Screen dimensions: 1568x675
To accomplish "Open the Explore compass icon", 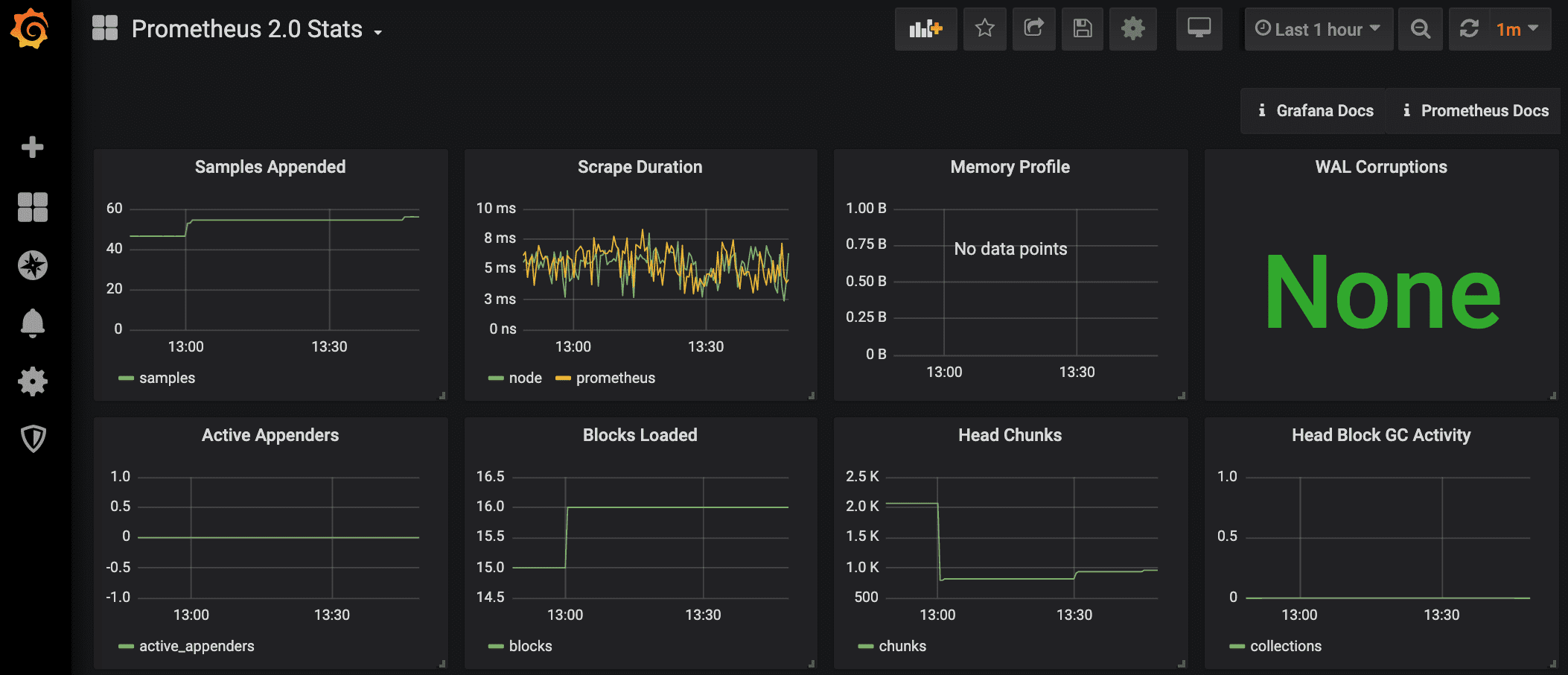I will pos(32,265).
